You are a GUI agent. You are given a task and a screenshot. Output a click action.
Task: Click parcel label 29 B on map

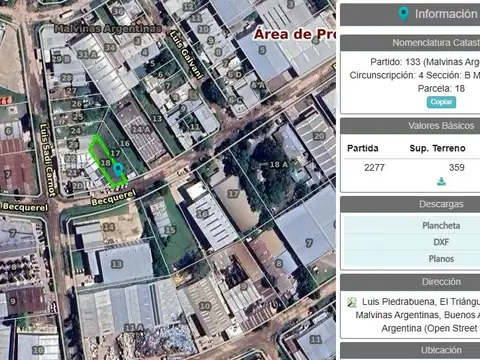pyautogui.click(x=61, y=59)
